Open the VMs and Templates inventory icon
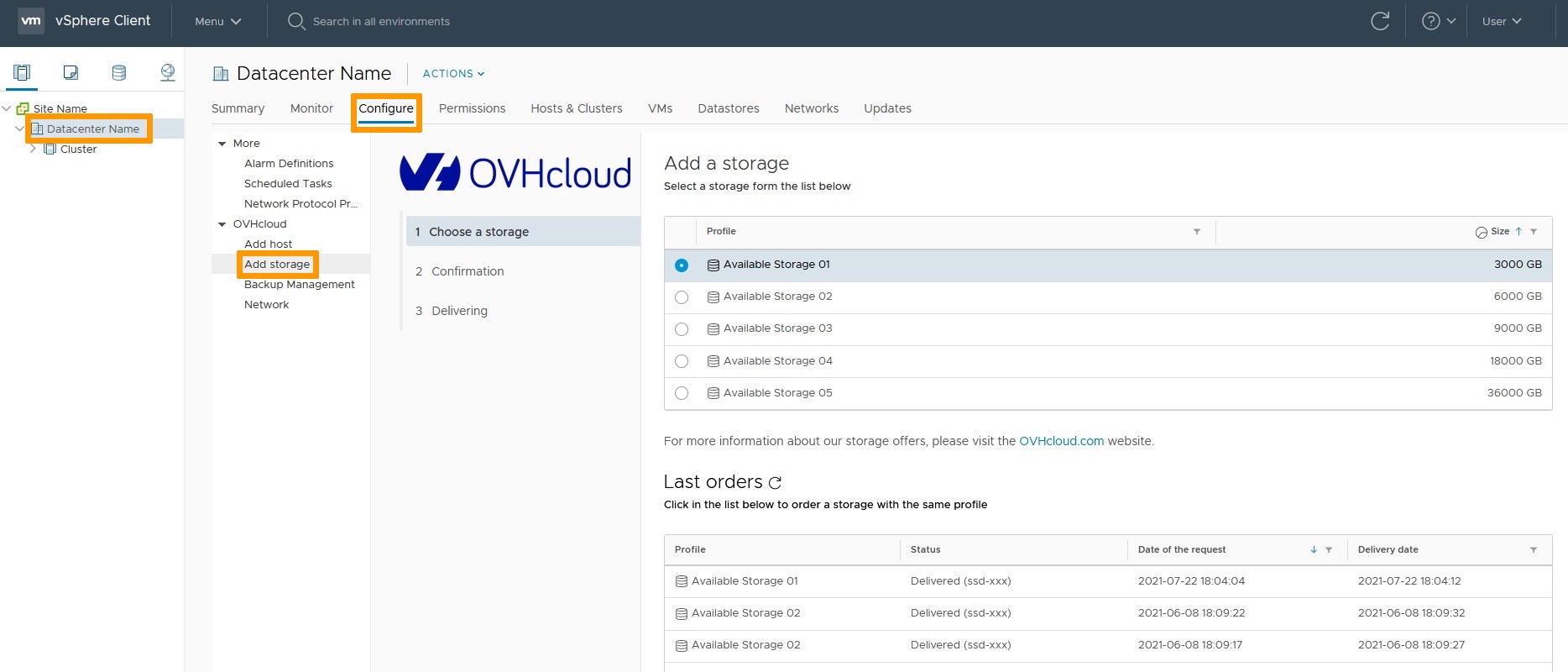The width and height of the screenshot is (1568, 672). (71, 73)
